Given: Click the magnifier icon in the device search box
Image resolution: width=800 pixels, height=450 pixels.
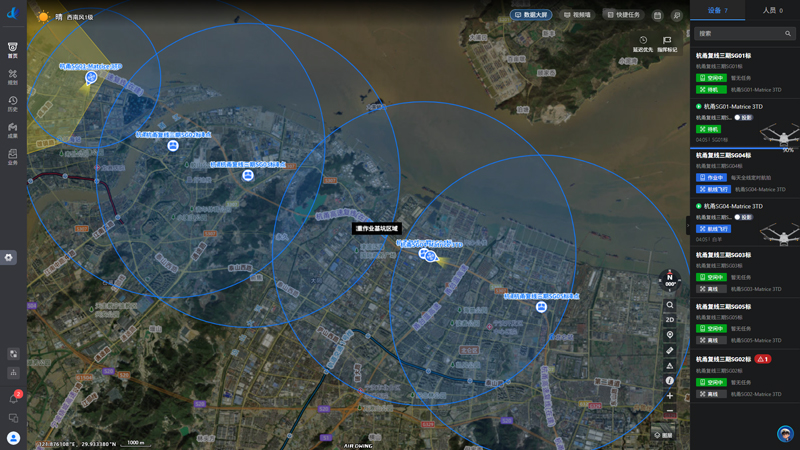Looking at the screenshot, I should point(788,34).
